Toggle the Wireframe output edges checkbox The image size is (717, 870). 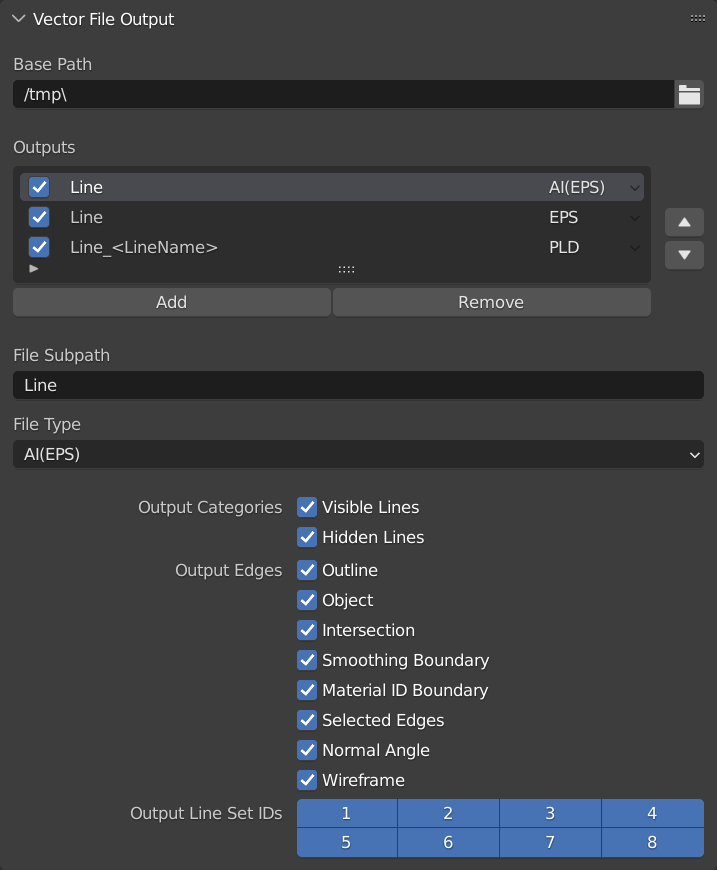coord(307,780)
